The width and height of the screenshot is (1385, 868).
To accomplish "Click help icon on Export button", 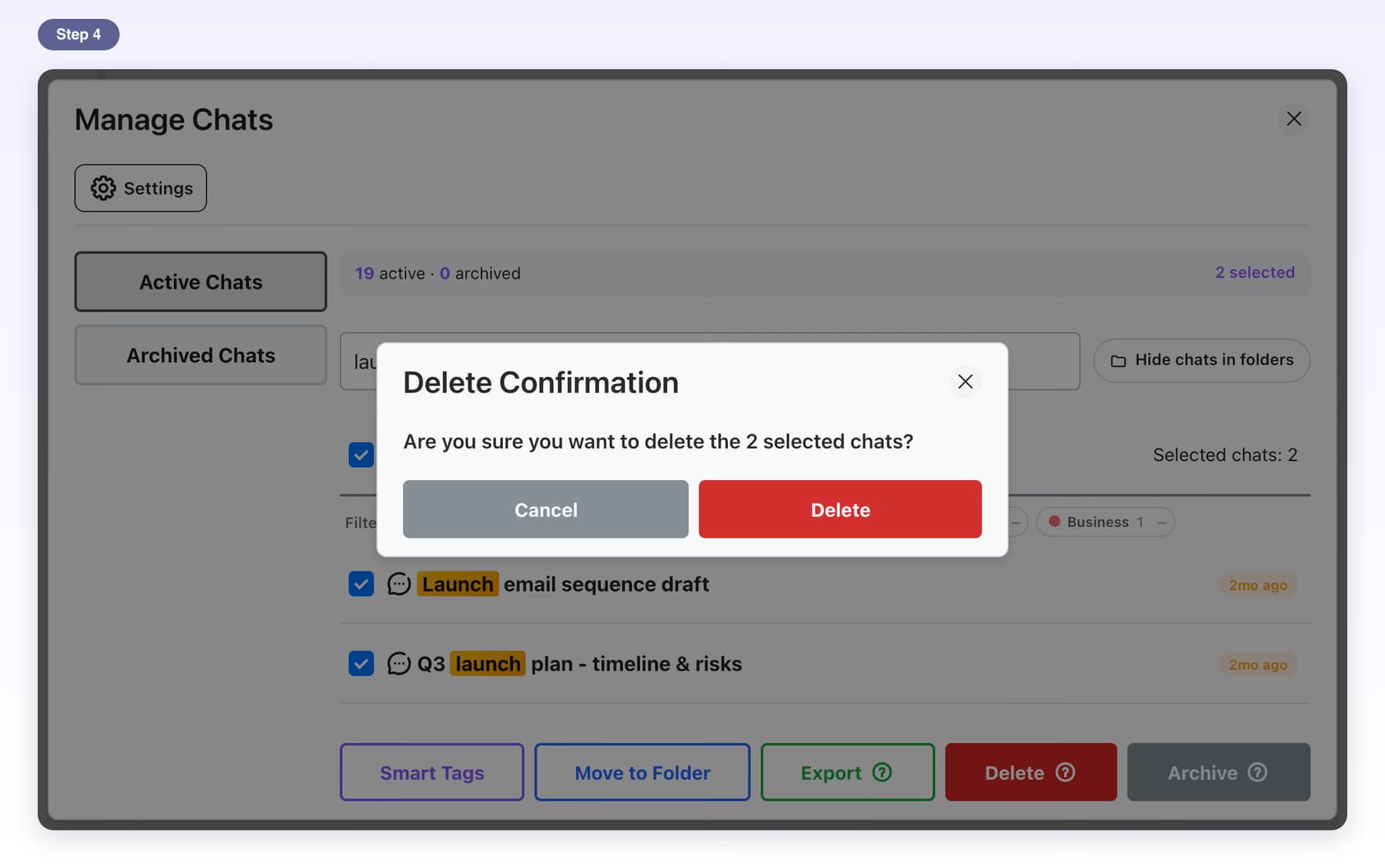I will click(882, 772).
